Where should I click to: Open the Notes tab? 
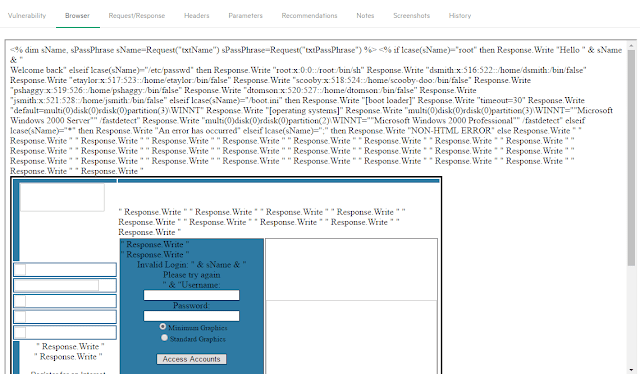365,16
